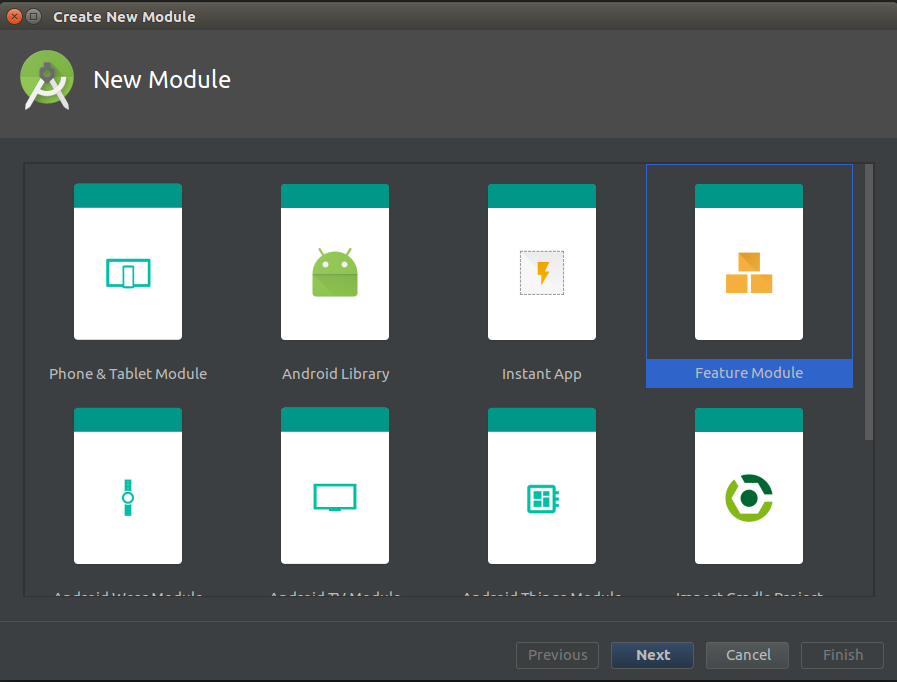
Task: Click the module list vertical scrollbar
Action: click(869, 300)
